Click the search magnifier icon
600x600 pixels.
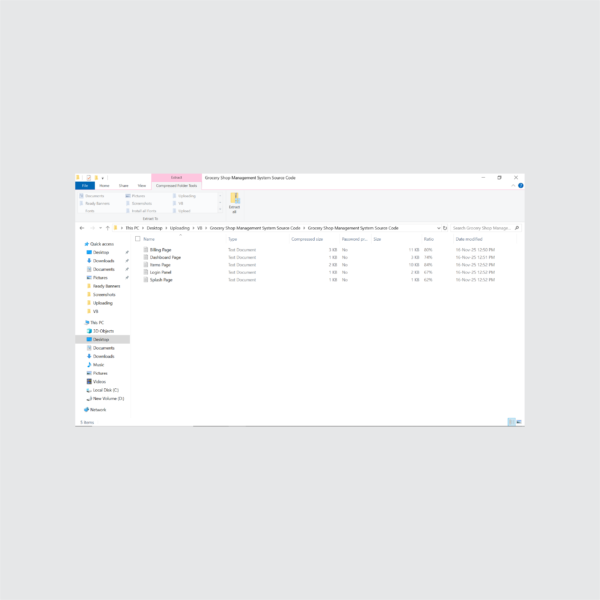pyautogui.click(x=517, y=228)
